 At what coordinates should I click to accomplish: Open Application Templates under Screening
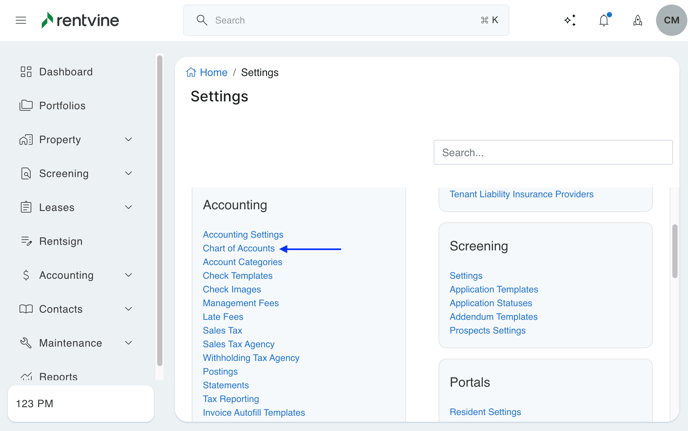[x=493, y=289]
